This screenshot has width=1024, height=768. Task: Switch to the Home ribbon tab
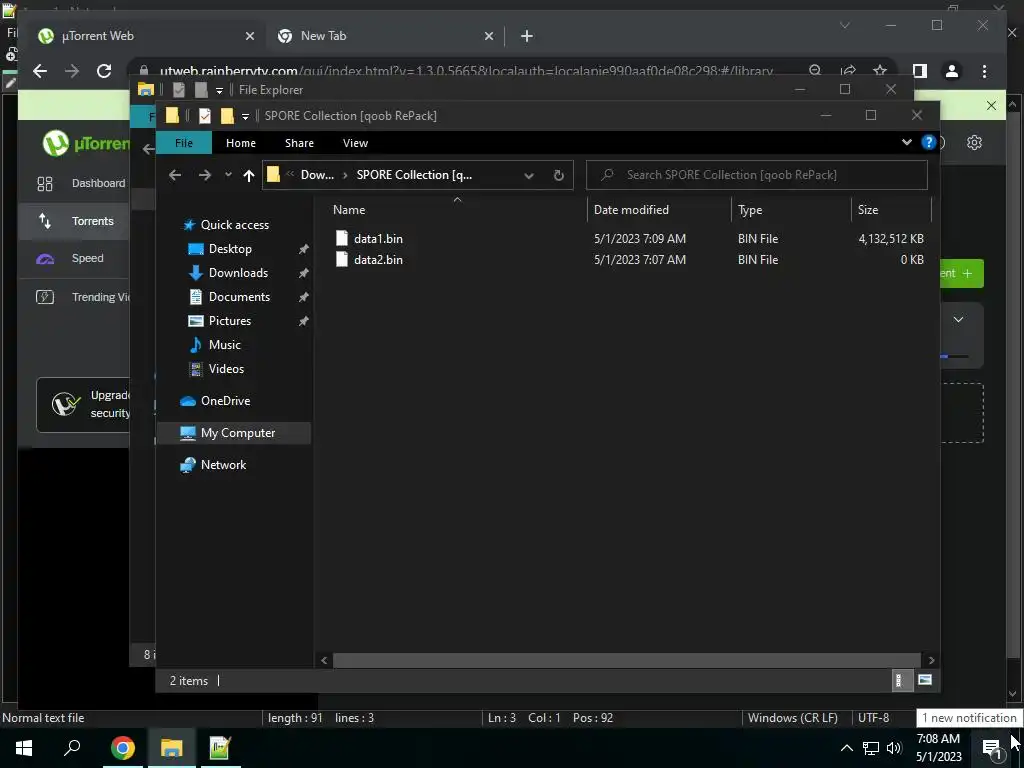click(241, 143)
